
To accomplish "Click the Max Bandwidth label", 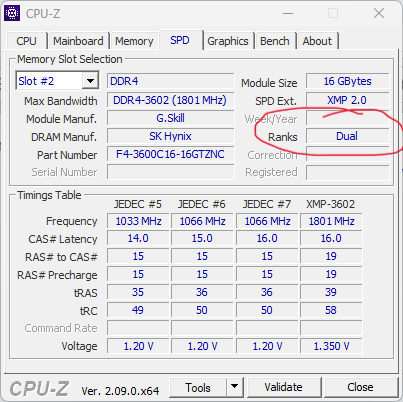I will pyautogui.click(x=61, y=101).
